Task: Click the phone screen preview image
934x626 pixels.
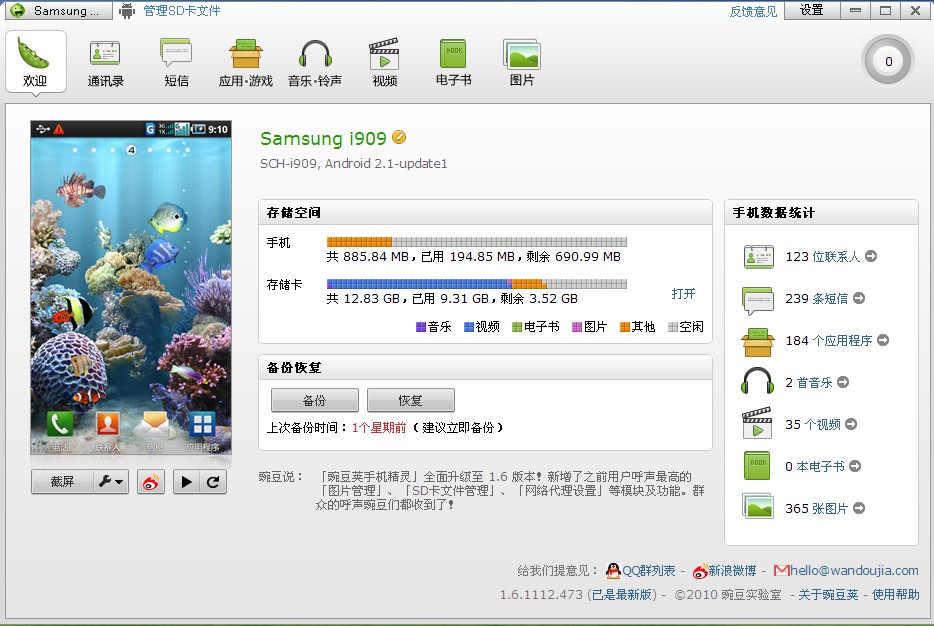Action: click(x=131, y=288)
